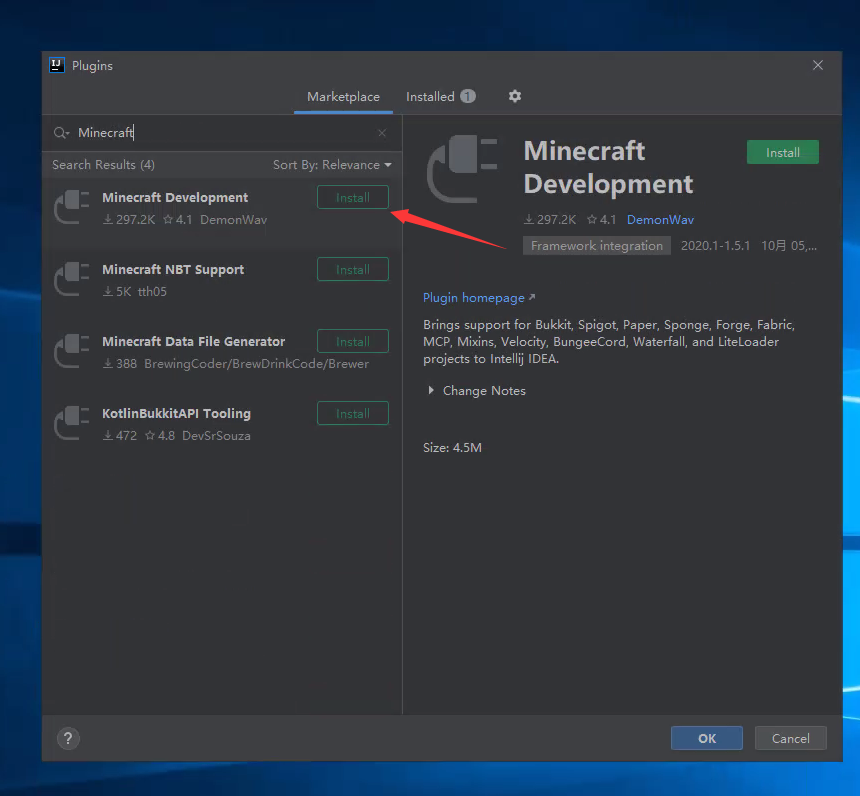Image resolution: width=860 pixels, height=796 pixels.
Task: Click the green Install button in details pane
Action: click(x=782, y=153)
